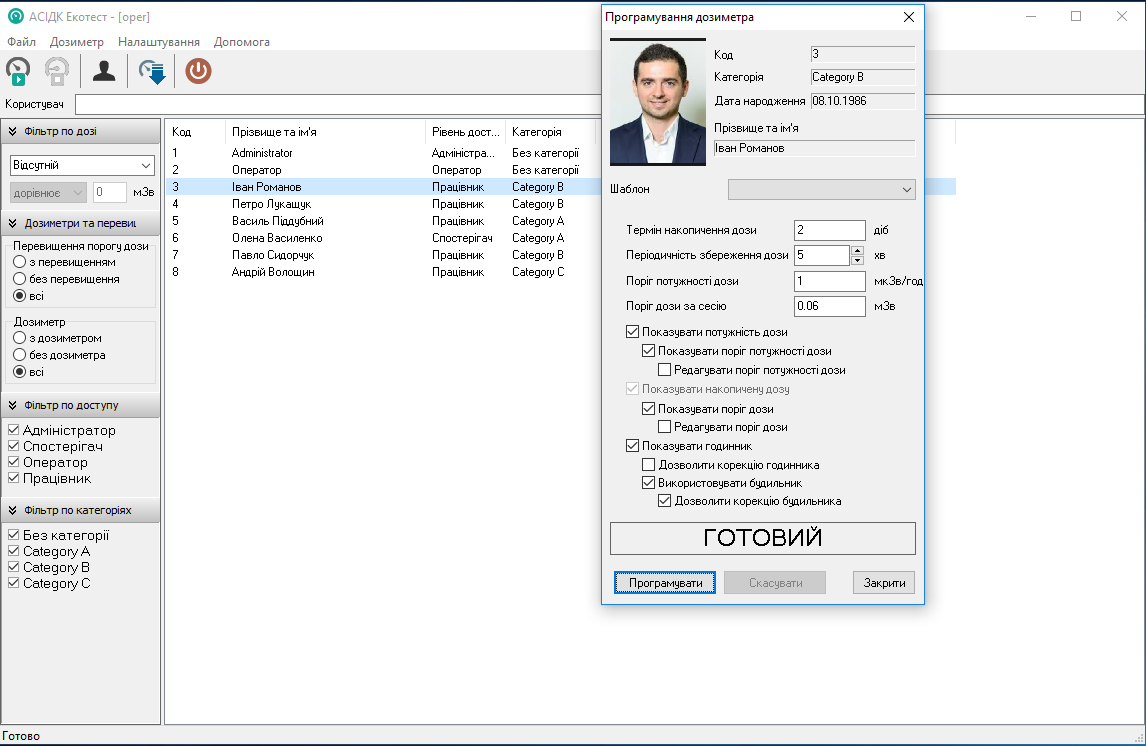Enable Редагувати поріг дози checkbox
The image size is (1146, 746).
[664, 427]
